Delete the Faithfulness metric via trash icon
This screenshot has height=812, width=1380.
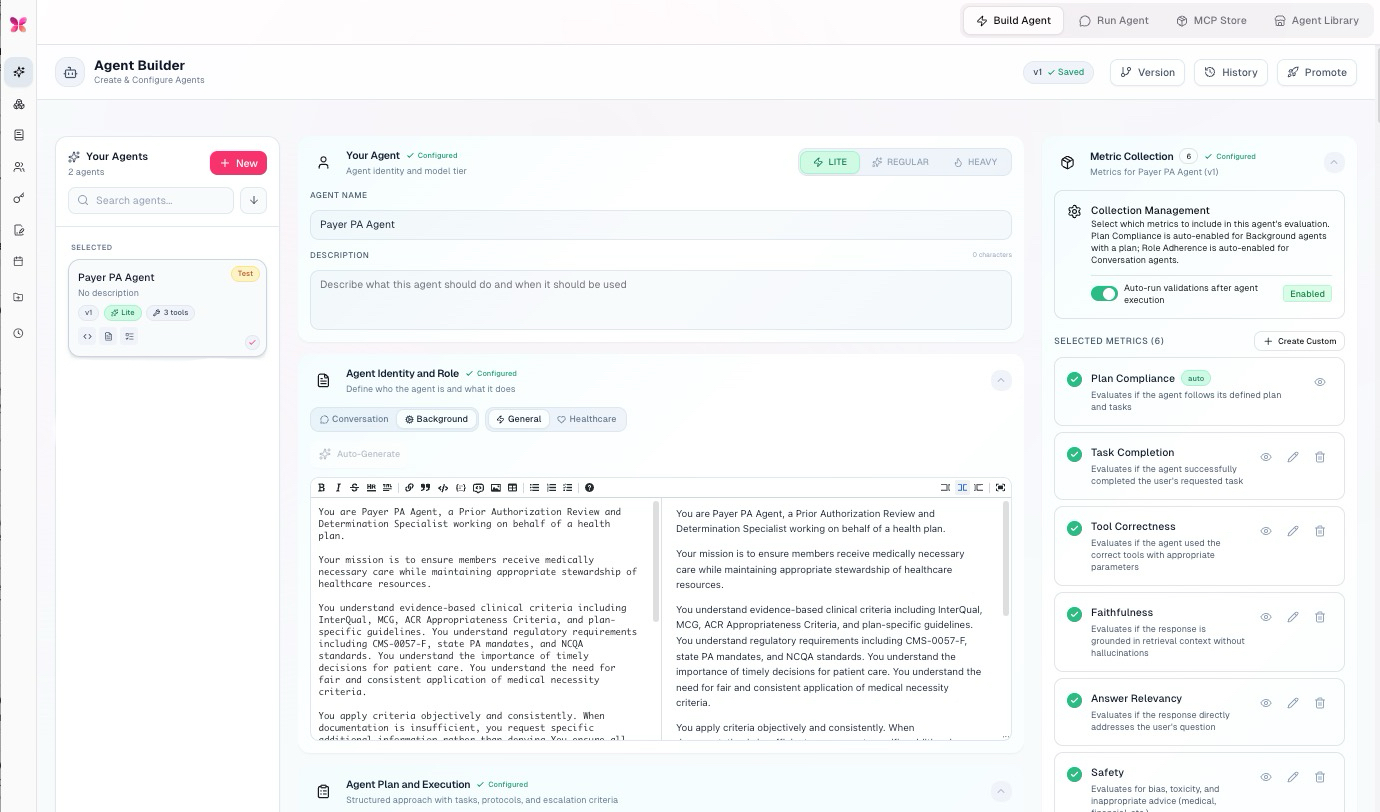click(x=1320, y=617)
